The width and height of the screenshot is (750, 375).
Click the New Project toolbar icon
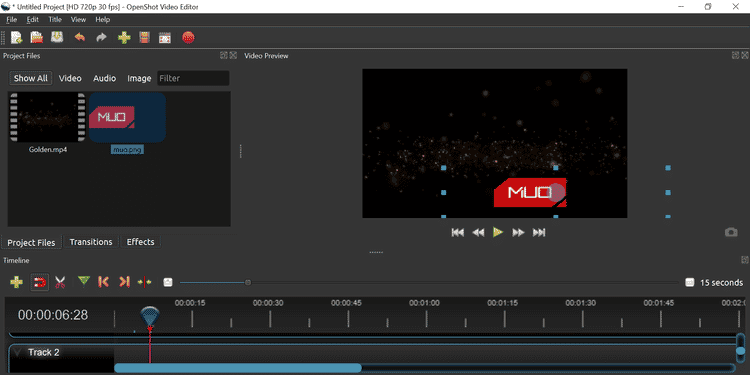coord(16,37)
